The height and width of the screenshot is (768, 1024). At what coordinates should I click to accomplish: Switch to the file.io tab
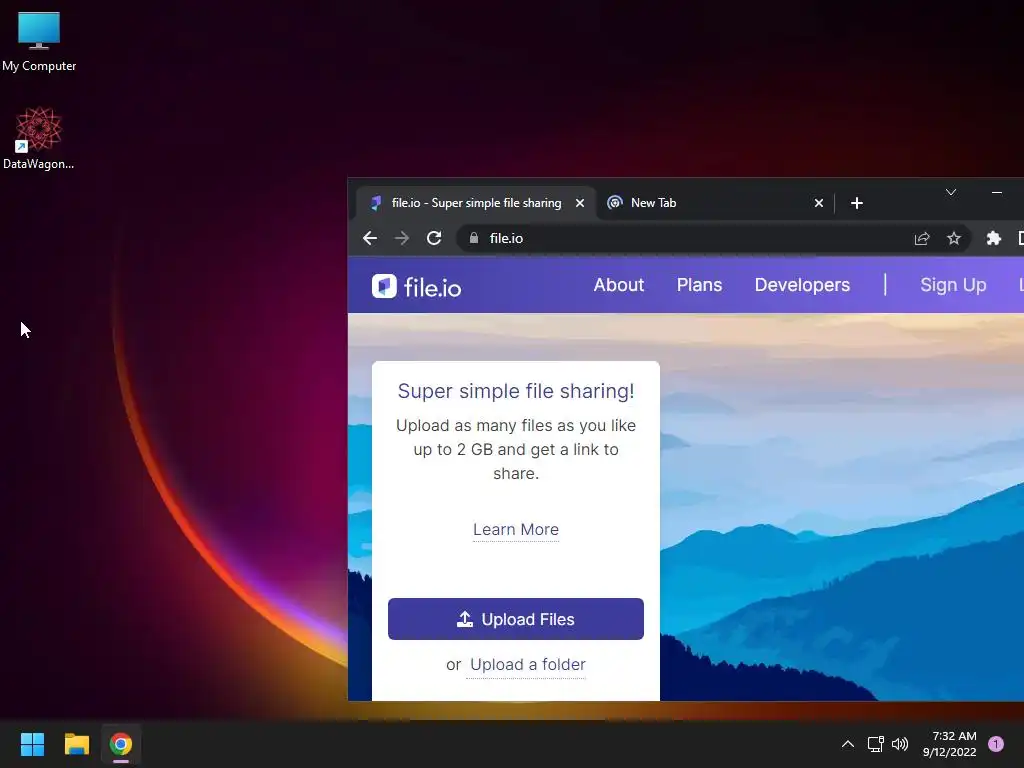point(476,203)
